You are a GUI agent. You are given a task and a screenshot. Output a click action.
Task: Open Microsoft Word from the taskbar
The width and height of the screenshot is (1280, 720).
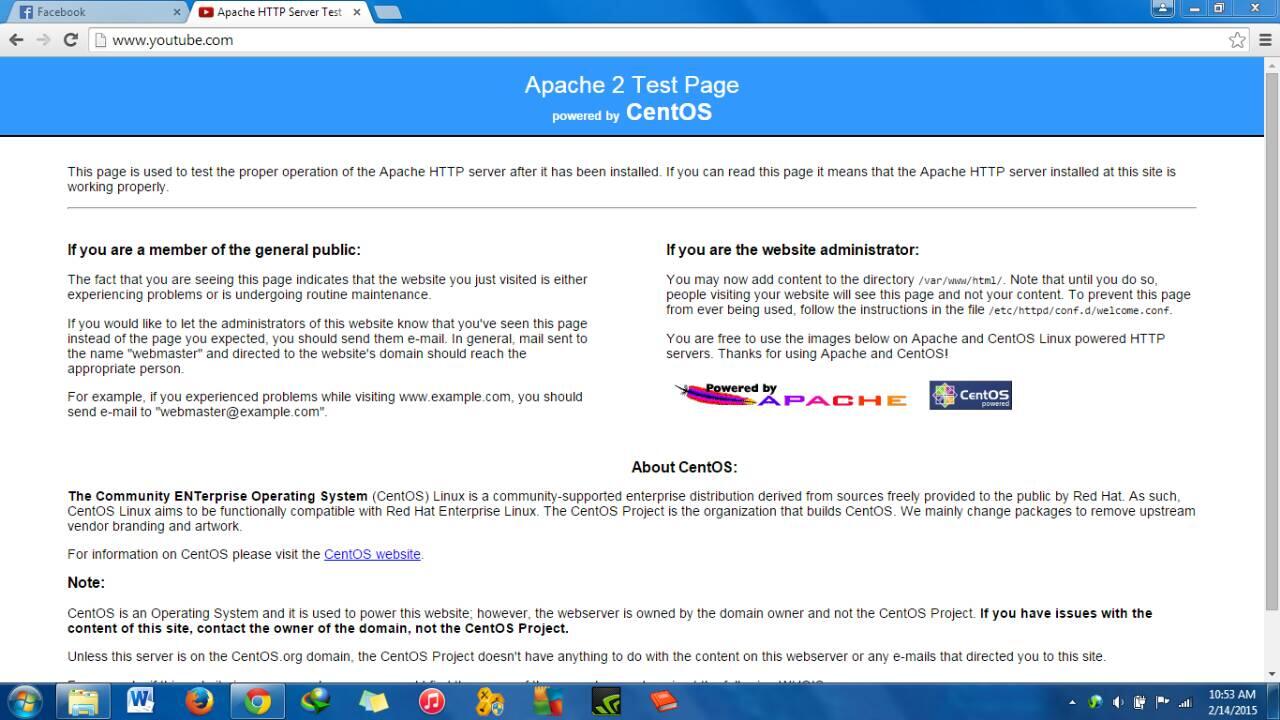click(141, 701)
